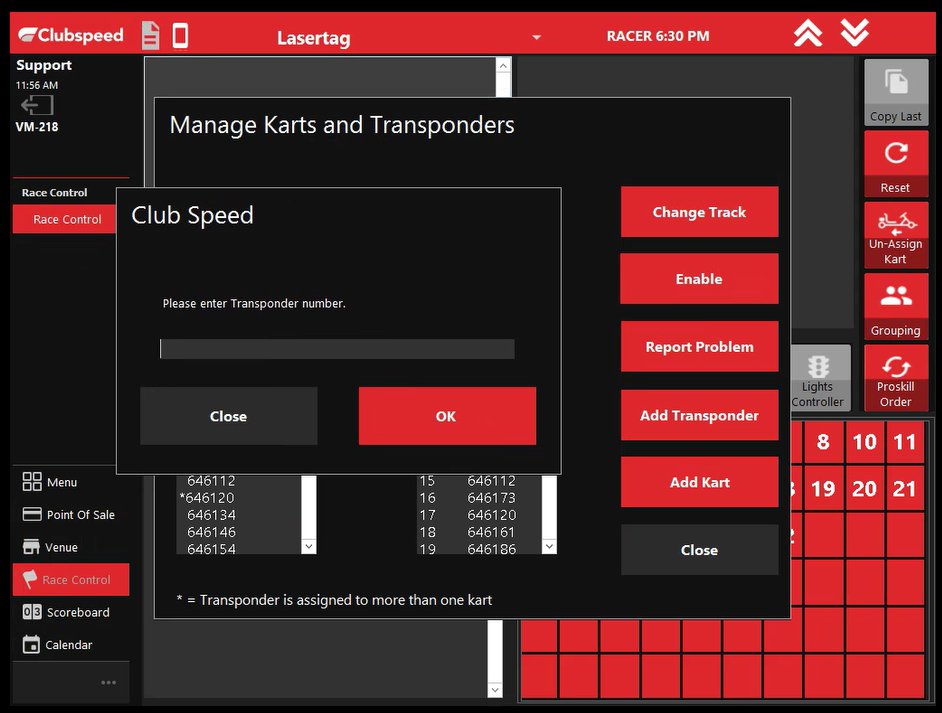942x713 pixels.
Task: Click the VM-218 station label
Action: click(x=37, y=127)
